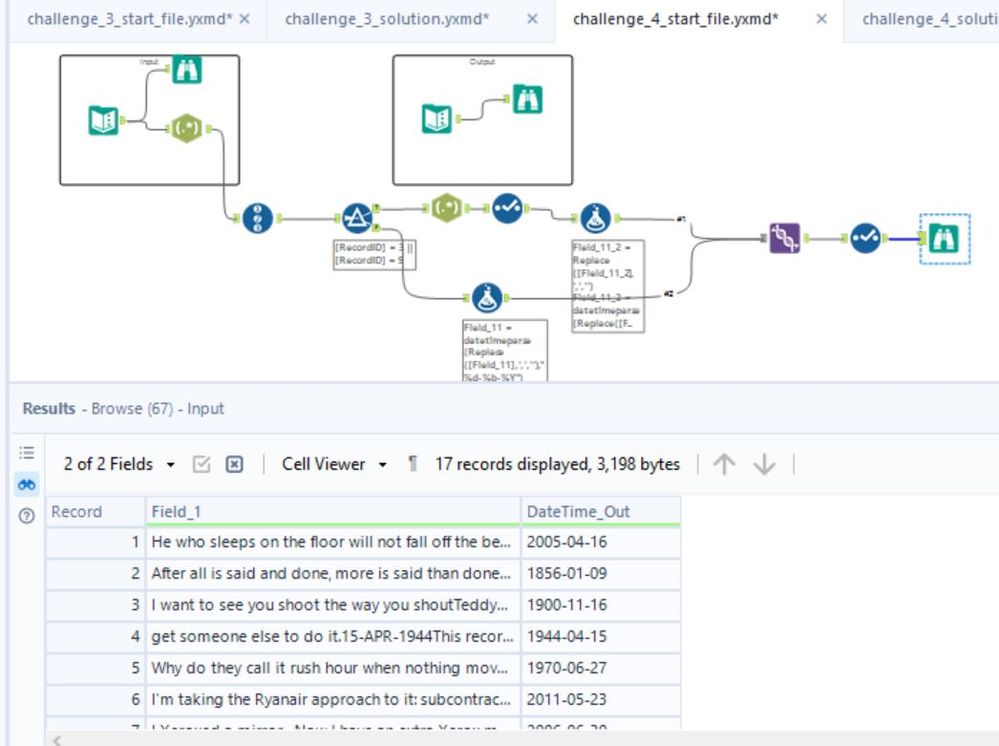Select the upper Formula tool with Field_11_2
Image resolution: width=999 pixels, height=746 pixels.
click(x=596, y=219)
